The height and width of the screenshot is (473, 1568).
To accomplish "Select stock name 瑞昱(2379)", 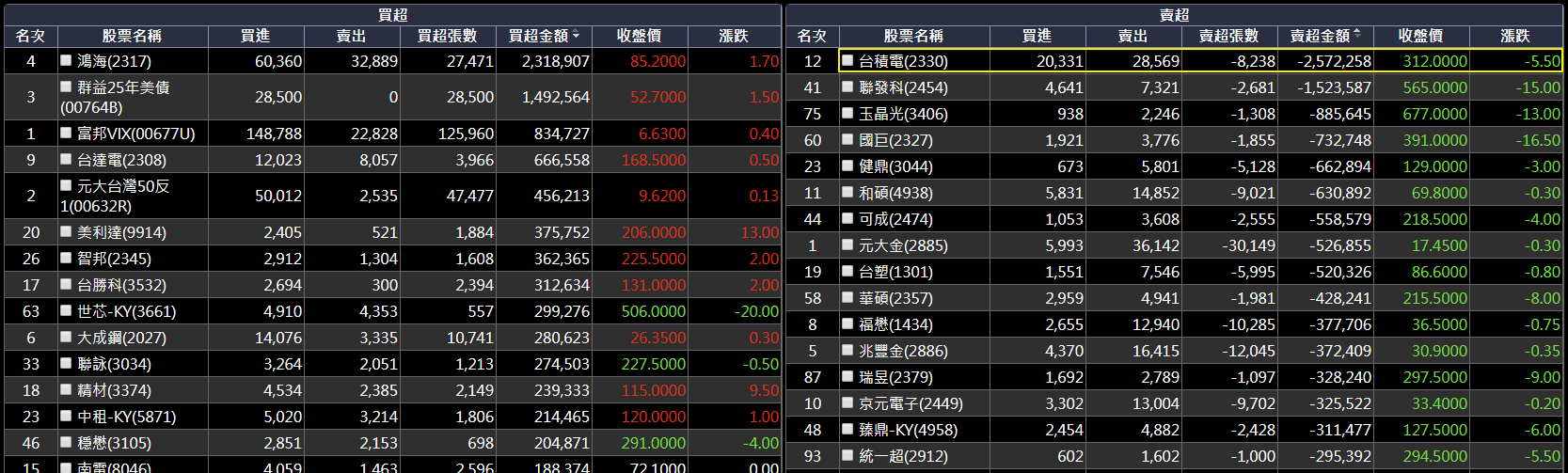I will point(895,377).
